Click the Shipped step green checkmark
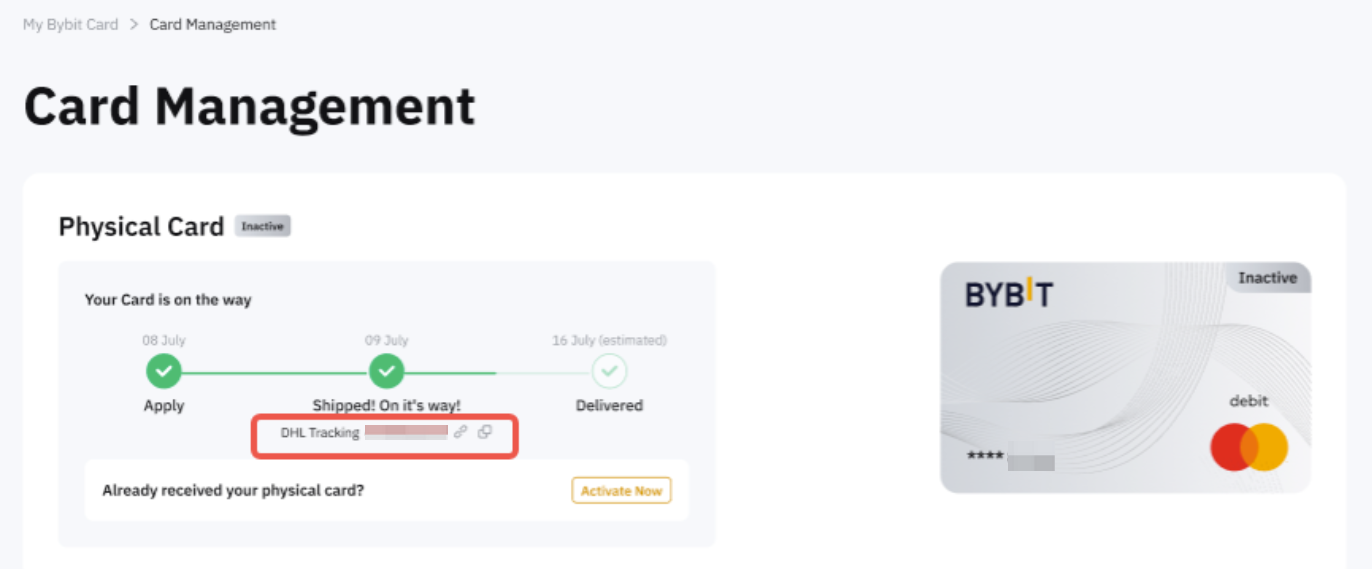Viewport: 1372px width, 569px height. click(386, 372)
